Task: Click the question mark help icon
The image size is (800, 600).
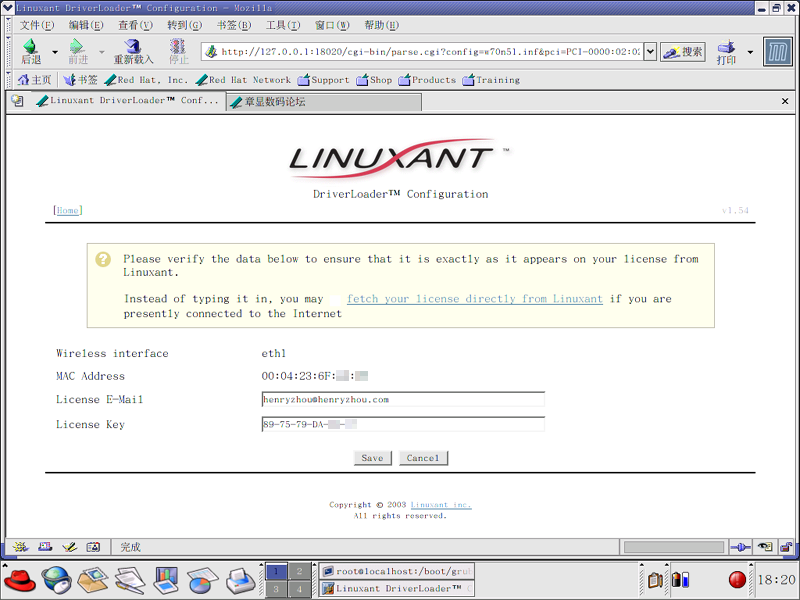Action: coord(103,260)
